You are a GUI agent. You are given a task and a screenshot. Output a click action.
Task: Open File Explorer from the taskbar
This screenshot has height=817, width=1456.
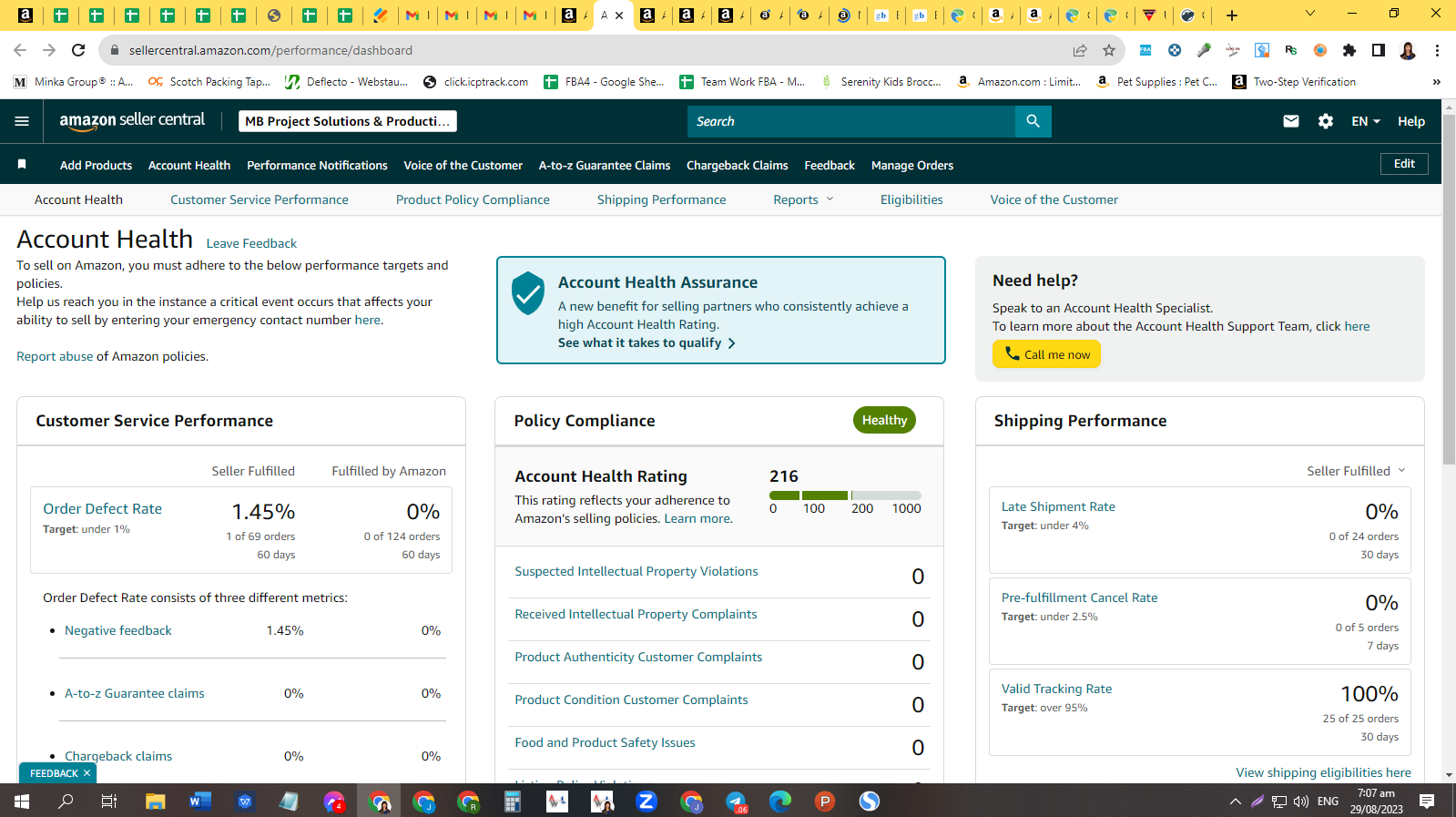click(156, 802)
